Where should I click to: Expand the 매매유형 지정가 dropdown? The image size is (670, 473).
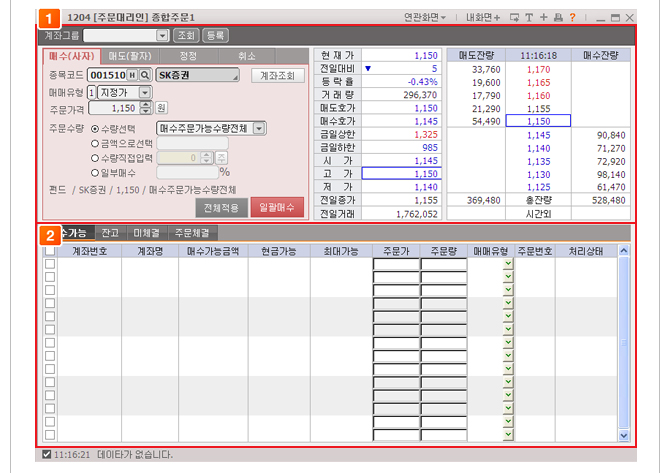tap(145, 92)
